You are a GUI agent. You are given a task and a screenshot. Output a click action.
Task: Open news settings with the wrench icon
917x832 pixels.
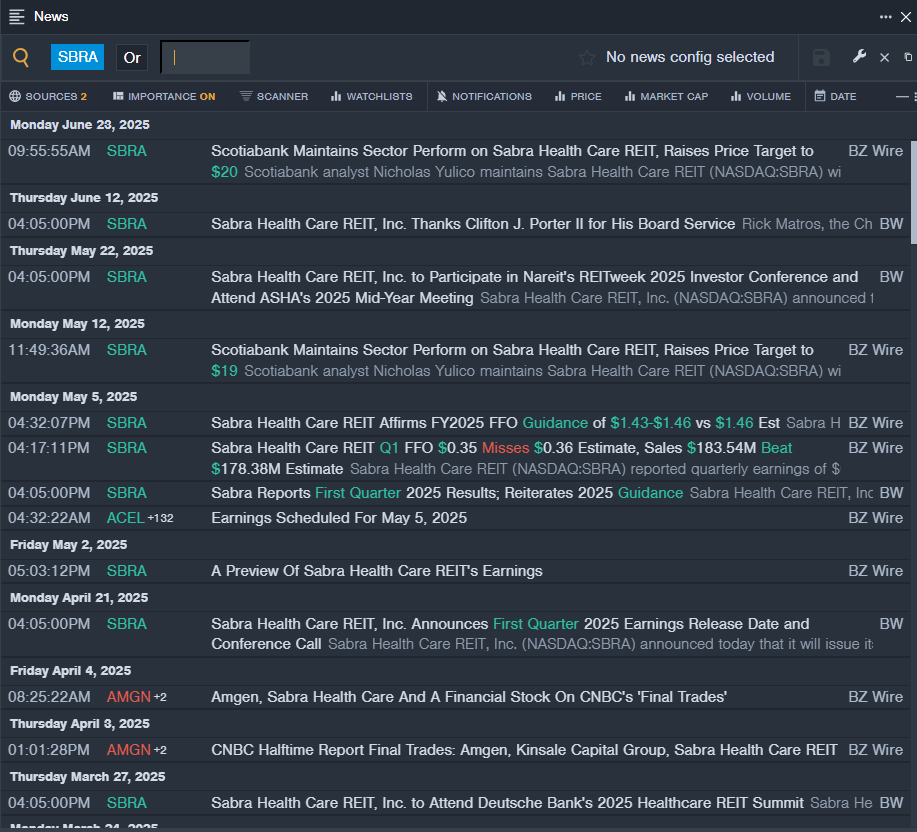[859, 57]
